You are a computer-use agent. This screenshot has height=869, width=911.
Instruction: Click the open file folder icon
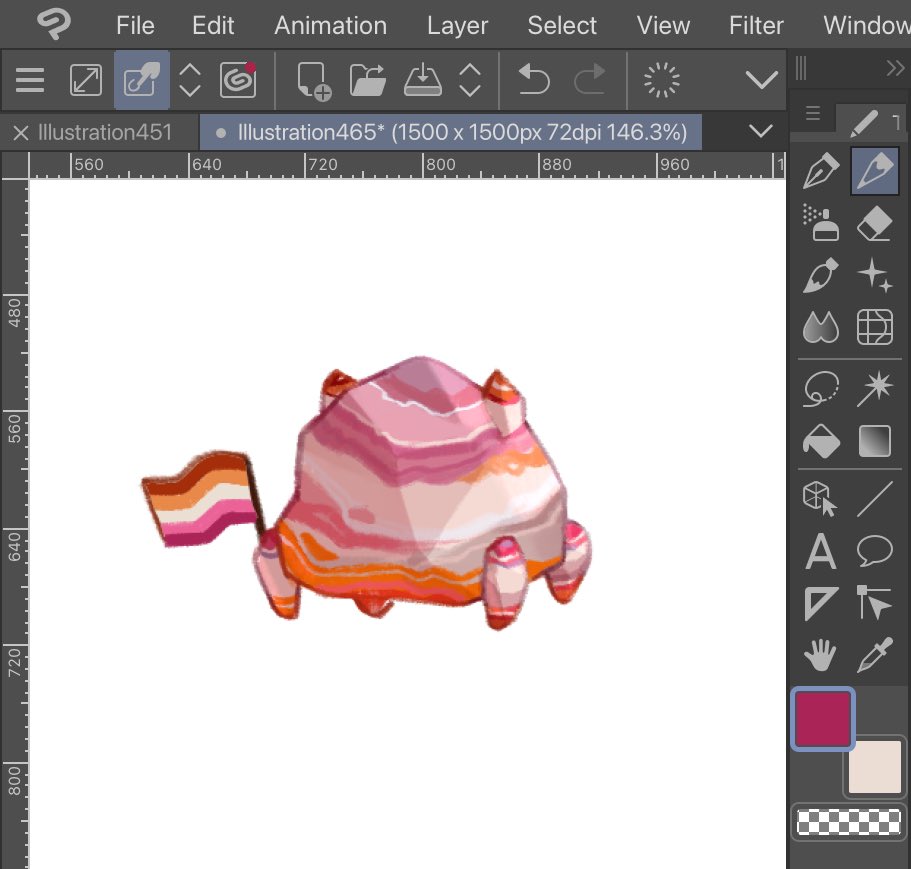pos(368,80)
